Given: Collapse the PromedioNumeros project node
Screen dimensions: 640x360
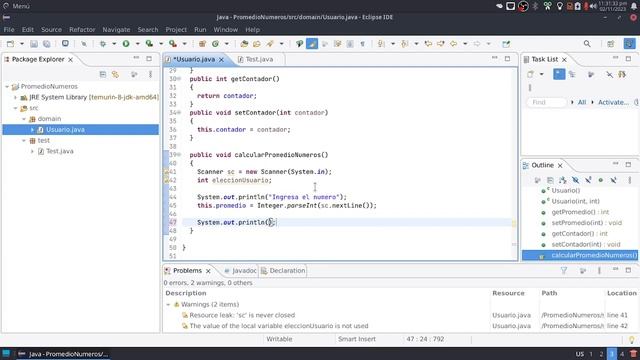Looking at the screenshot, I should coord(7,87).
